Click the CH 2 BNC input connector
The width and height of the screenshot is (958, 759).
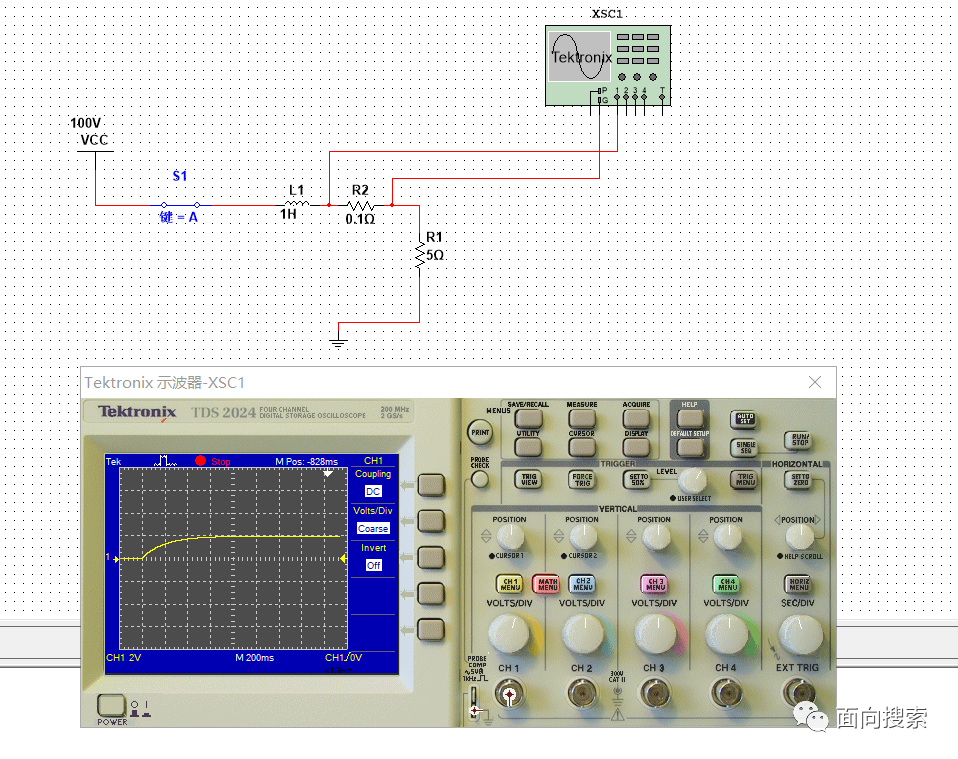(x=582, y=694)
